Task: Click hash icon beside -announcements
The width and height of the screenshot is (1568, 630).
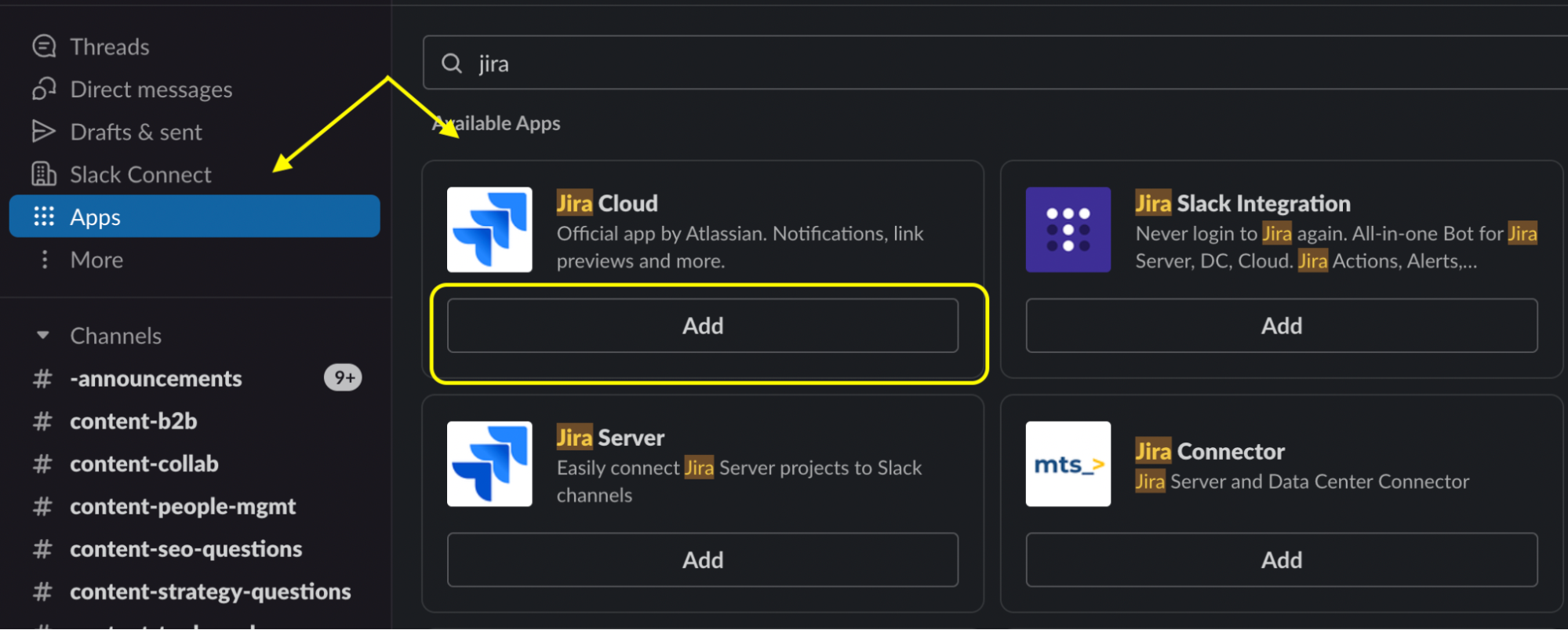Action: [42, 379]
